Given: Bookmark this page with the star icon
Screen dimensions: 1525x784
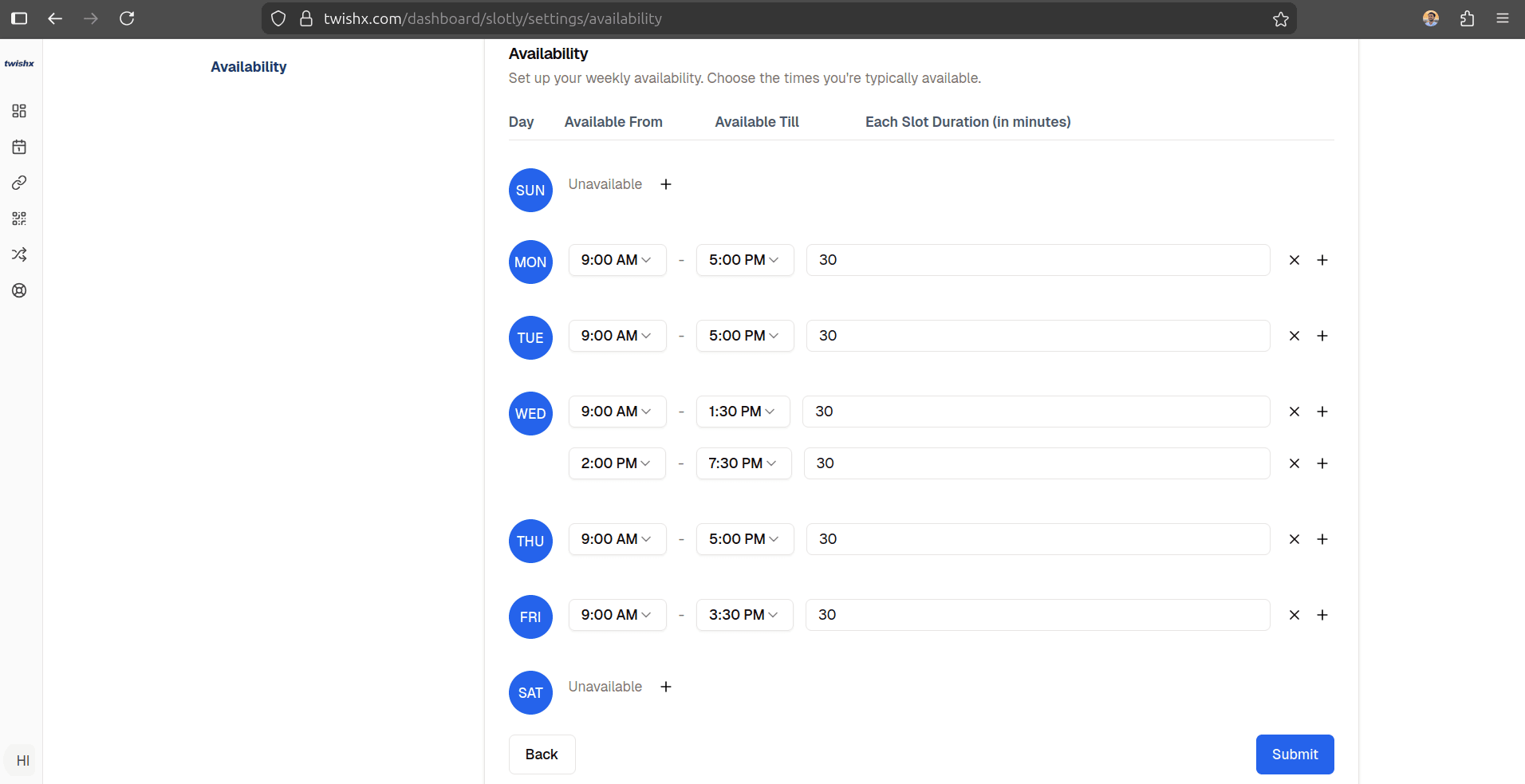Looking at the screenshot, I should click(x=1281, y=19).
